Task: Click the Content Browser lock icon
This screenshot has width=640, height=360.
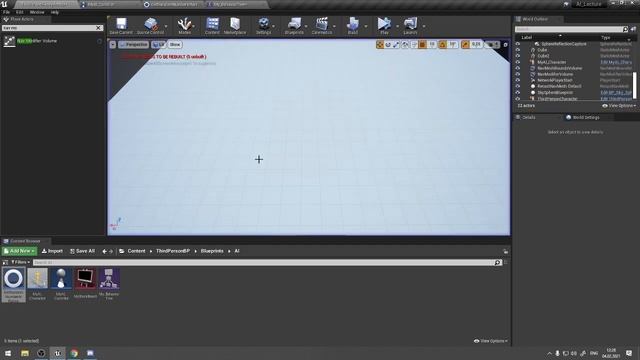Action: click(505, 251)
